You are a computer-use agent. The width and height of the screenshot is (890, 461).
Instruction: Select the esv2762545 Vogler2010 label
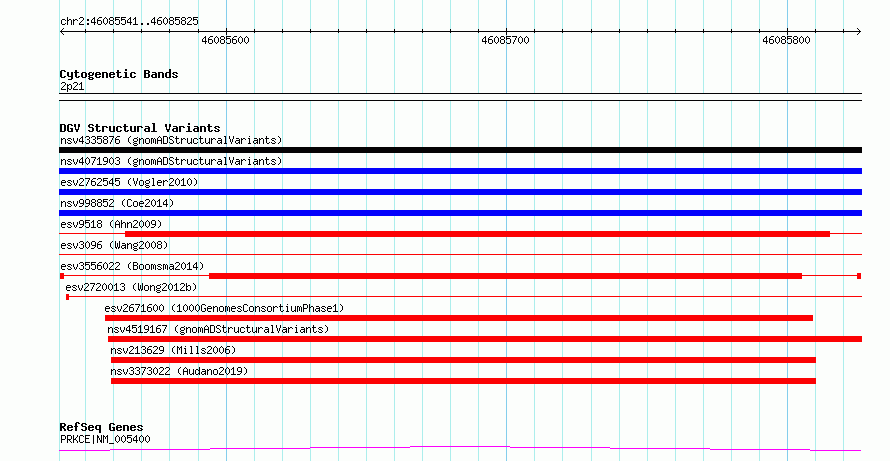129,182
